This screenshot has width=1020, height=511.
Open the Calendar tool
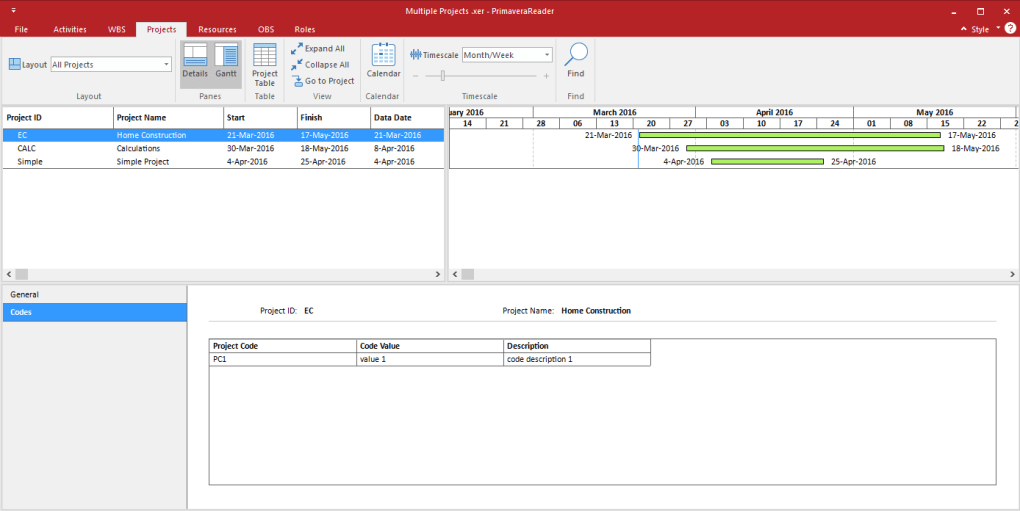[x=383, y=60]
